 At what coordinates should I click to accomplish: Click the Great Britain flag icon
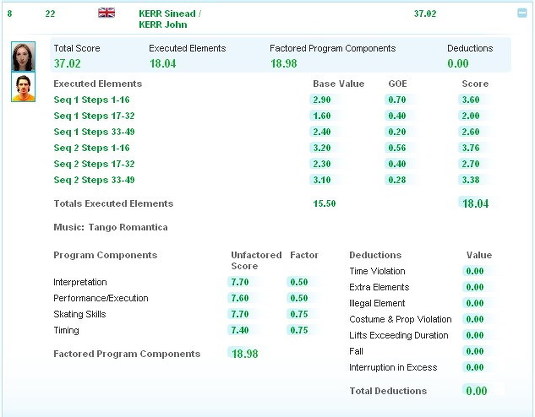click(106, 13)
